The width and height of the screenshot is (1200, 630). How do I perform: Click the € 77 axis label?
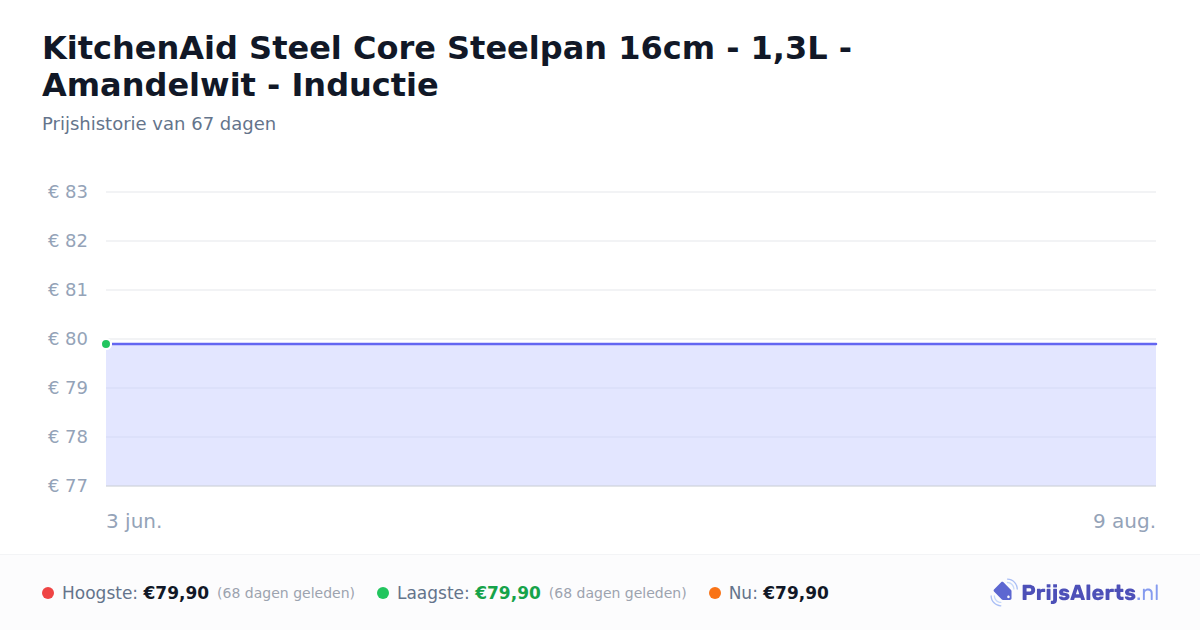[68, 486]
